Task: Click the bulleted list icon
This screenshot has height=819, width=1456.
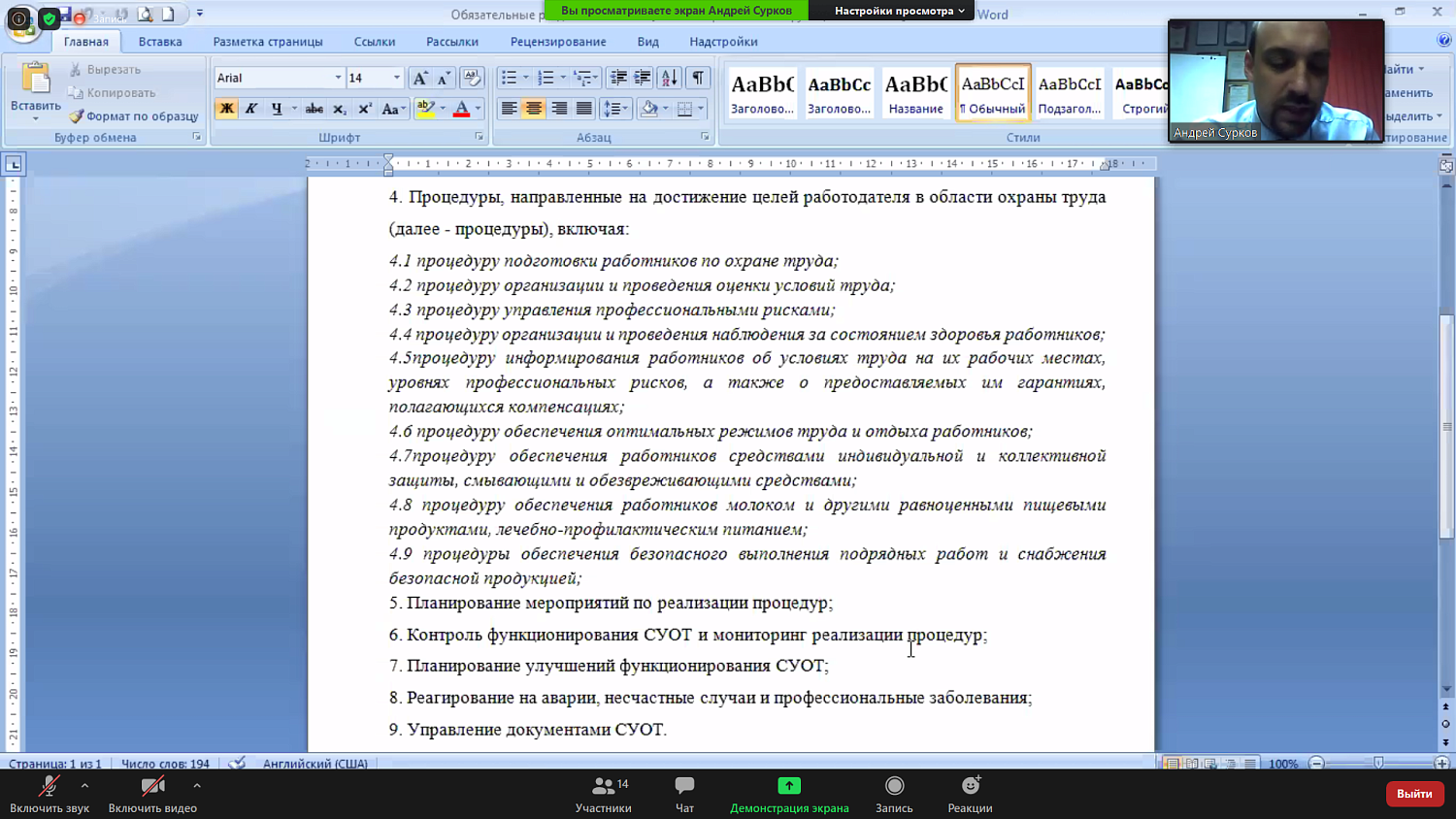Action: coord(509,78)
